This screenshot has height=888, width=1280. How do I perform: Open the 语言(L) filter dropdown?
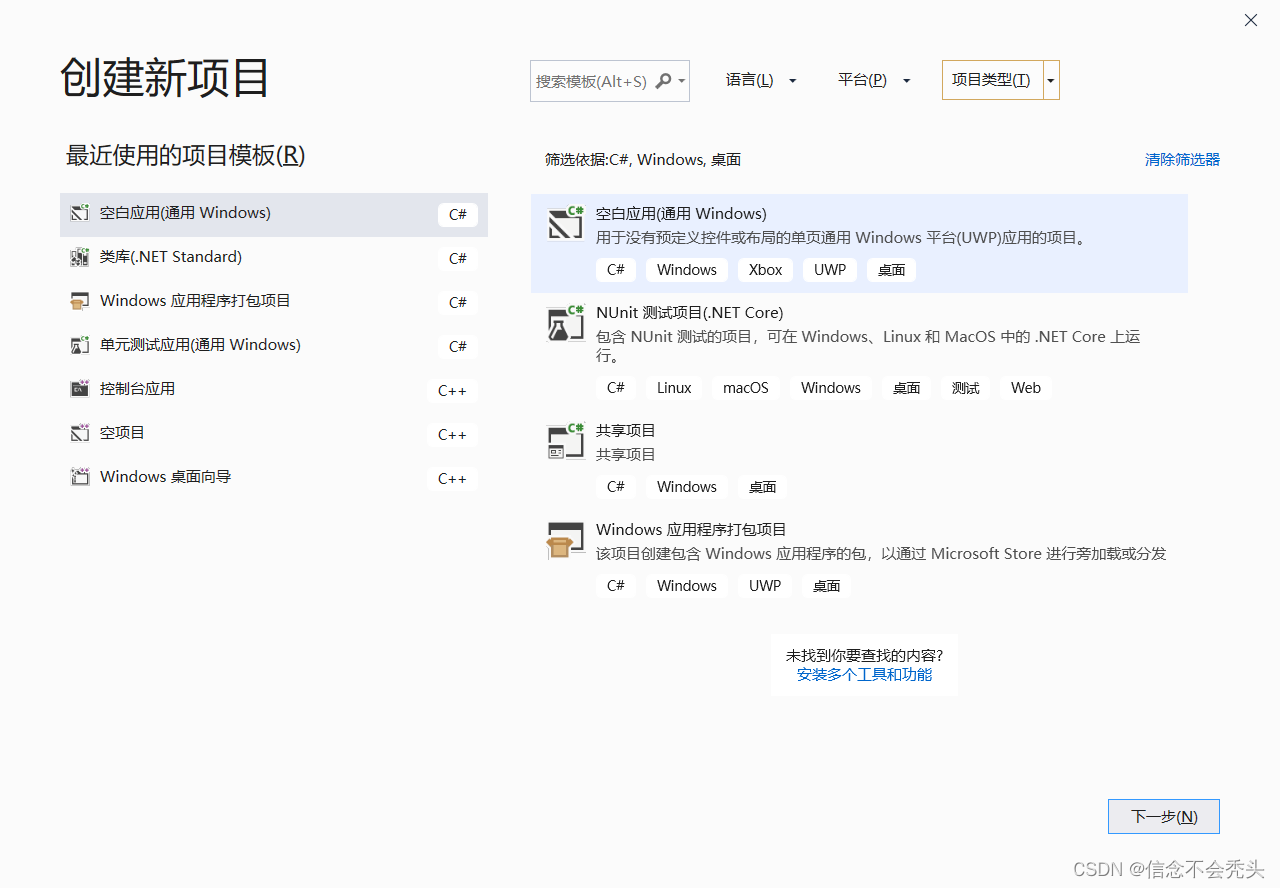coord(761,80)
